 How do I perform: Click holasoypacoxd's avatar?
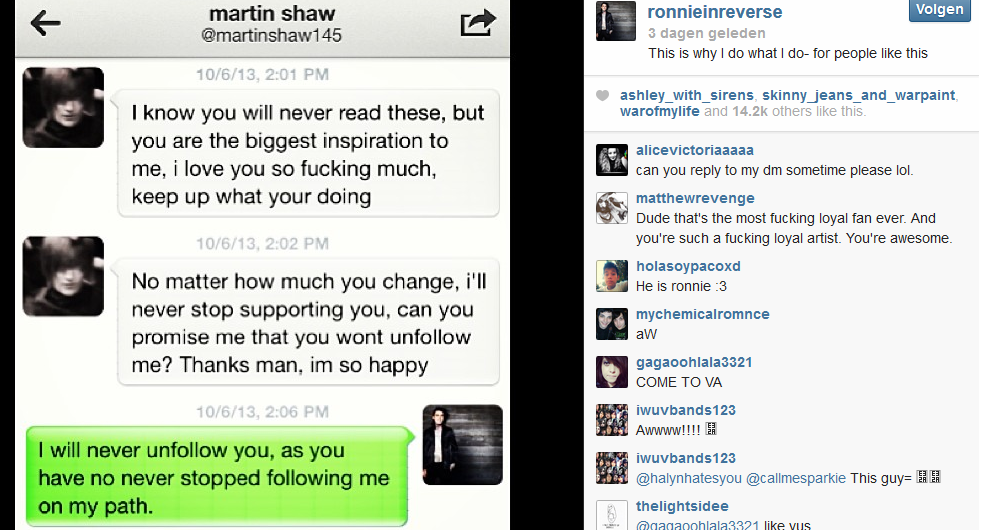click(611, 276)
